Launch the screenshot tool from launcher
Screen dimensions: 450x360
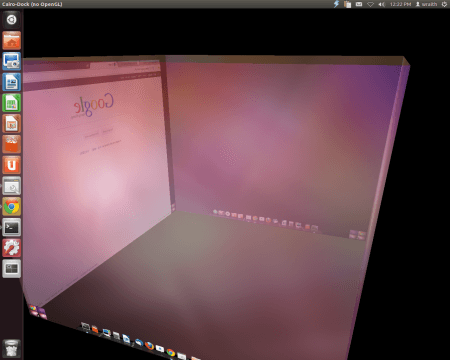12,61
